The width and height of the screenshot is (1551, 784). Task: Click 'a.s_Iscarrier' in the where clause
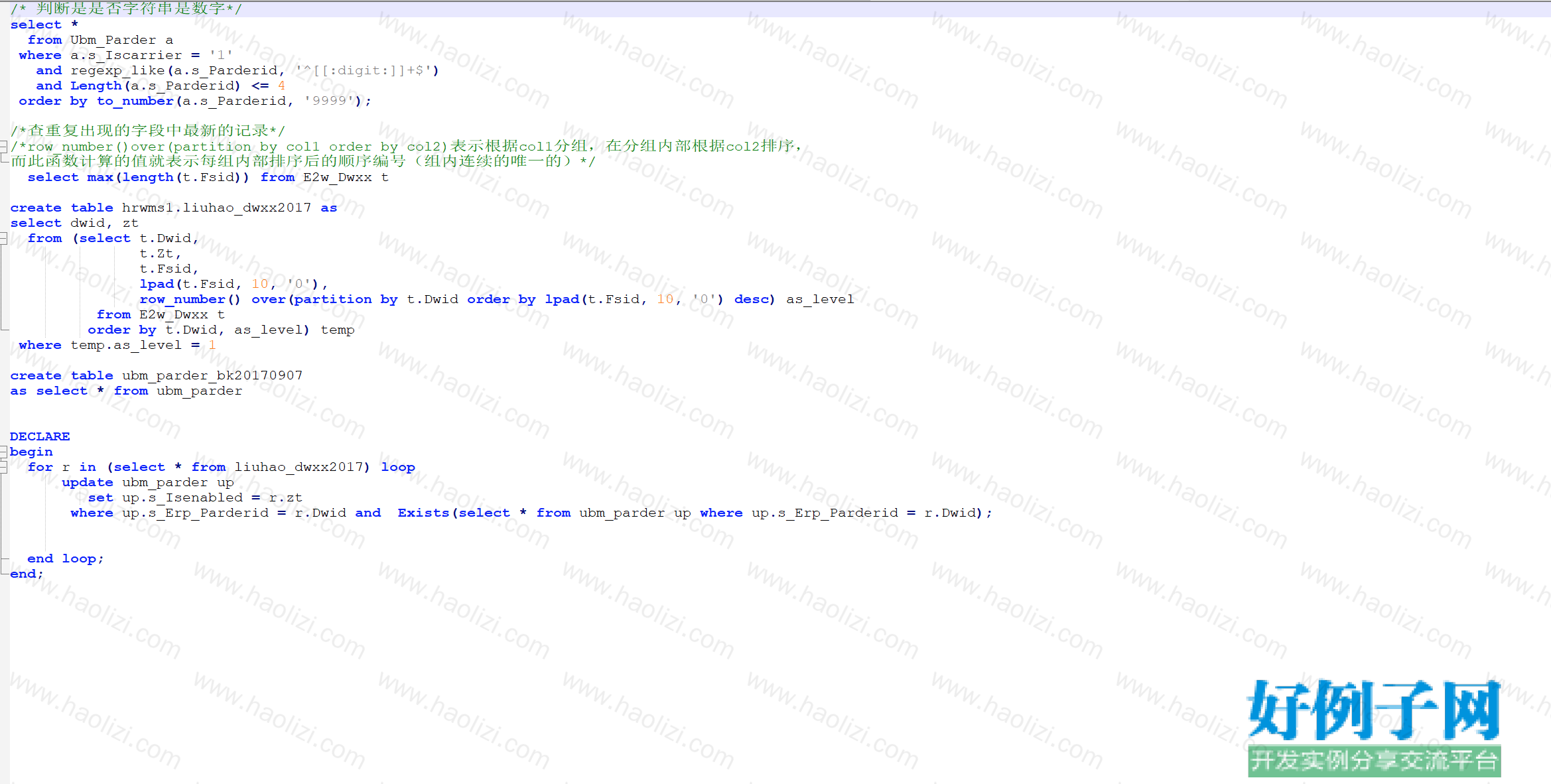tap(127, 55)
